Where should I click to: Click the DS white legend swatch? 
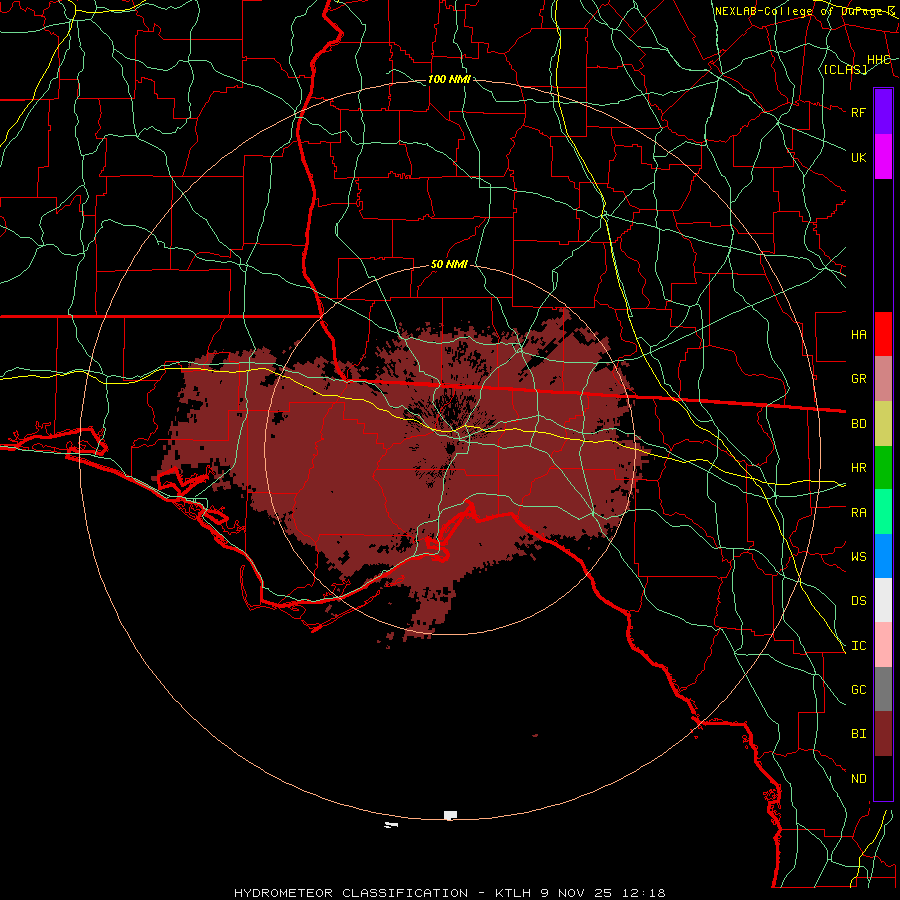[883, 600]
